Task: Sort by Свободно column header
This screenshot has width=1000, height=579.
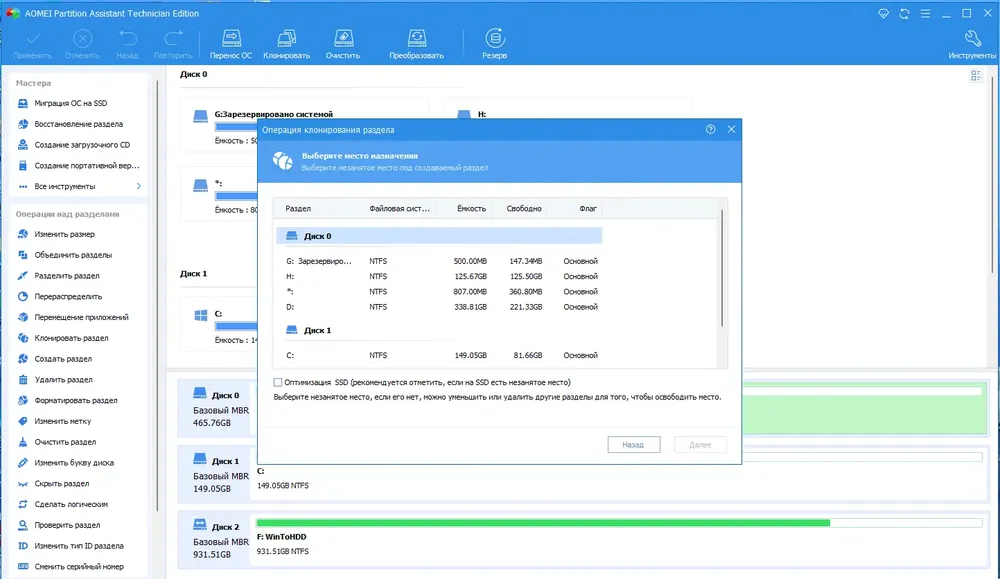Action: [x=524, y=209]
